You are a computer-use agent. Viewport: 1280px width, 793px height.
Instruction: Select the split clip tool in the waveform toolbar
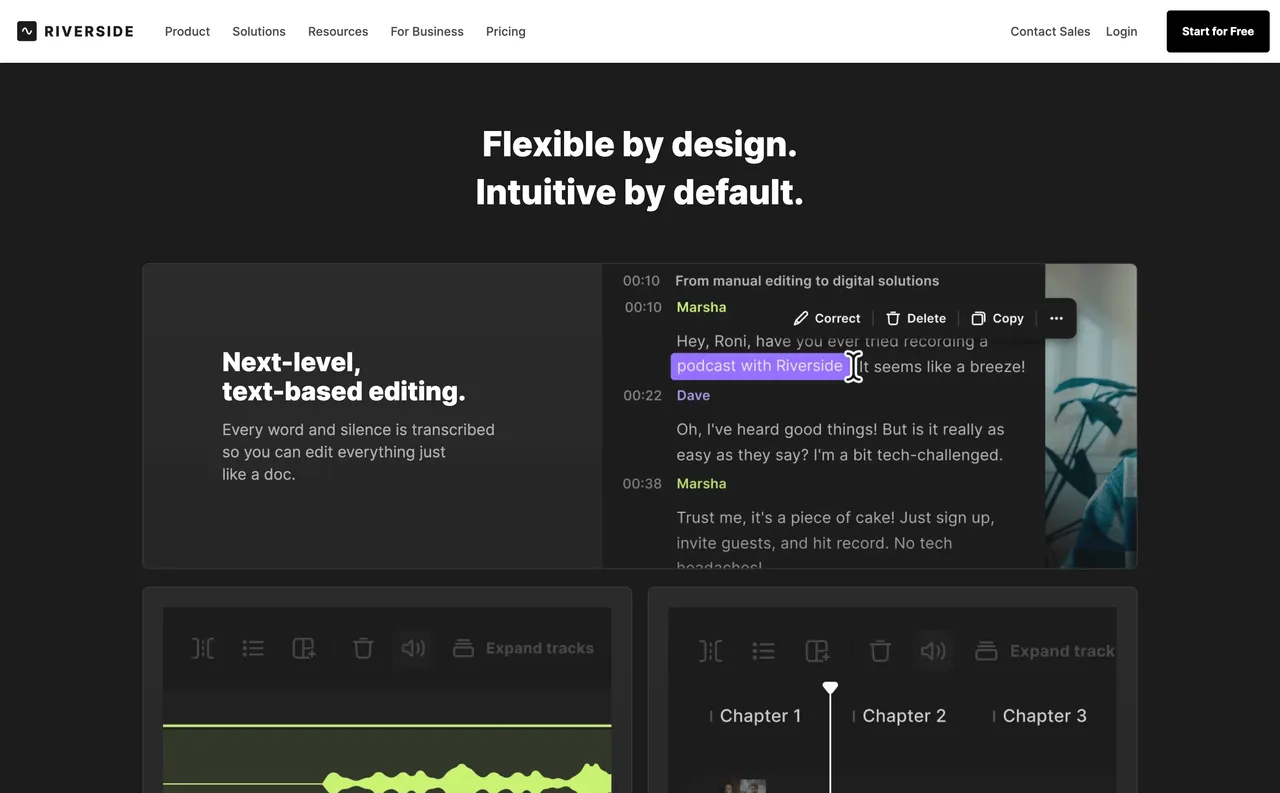203,648
